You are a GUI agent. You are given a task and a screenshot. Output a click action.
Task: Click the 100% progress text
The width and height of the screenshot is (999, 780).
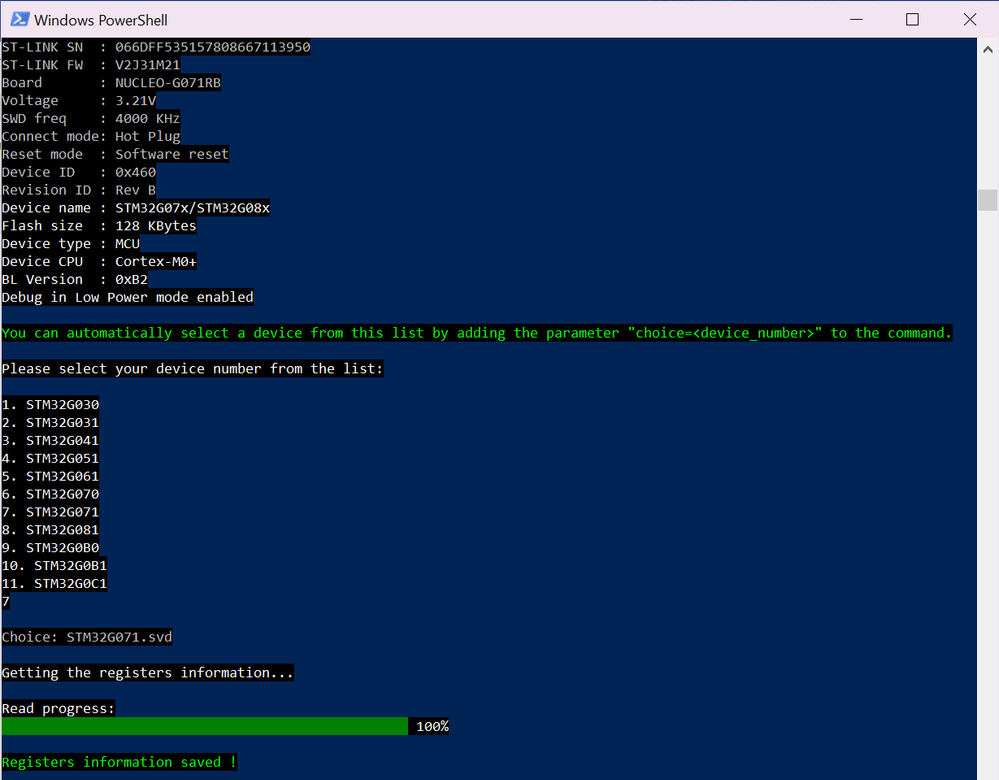click(x=432, y=726)
